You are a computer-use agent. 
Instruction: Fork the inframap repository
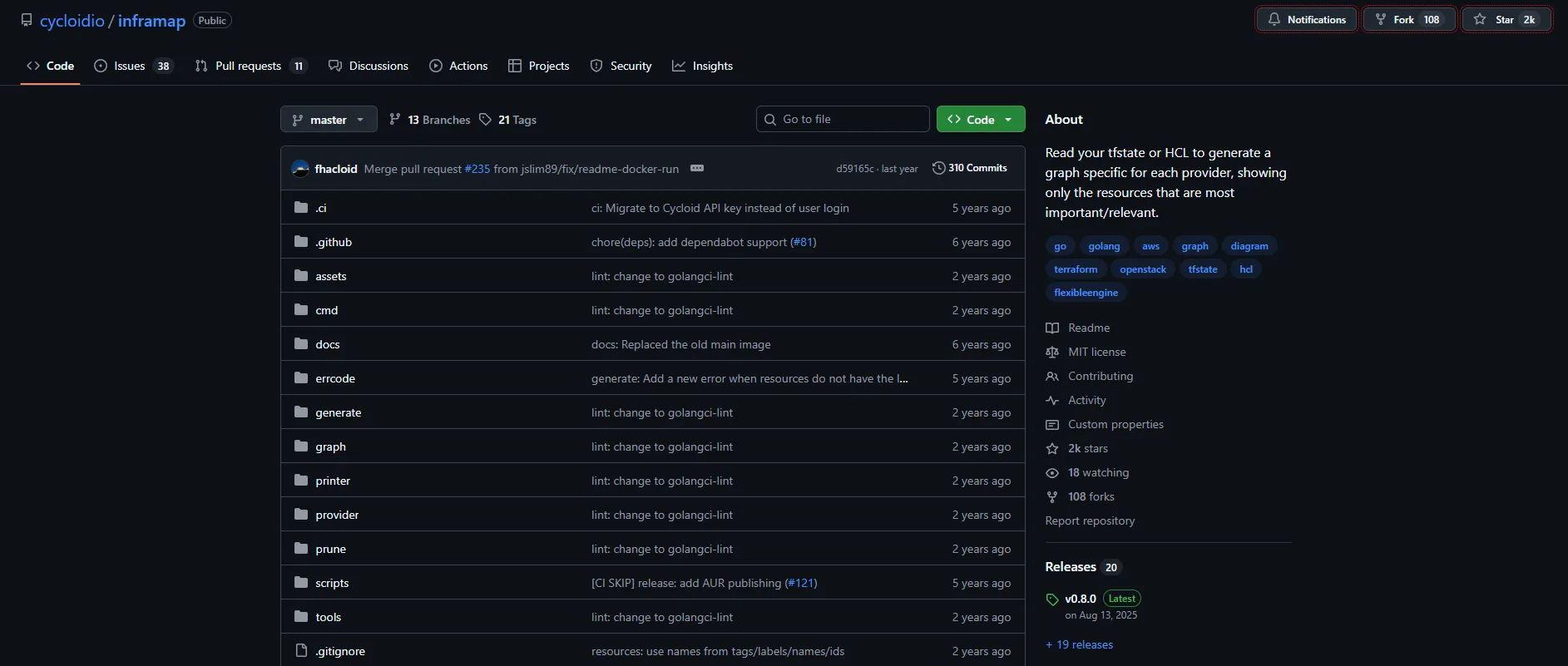[1408, 20]
